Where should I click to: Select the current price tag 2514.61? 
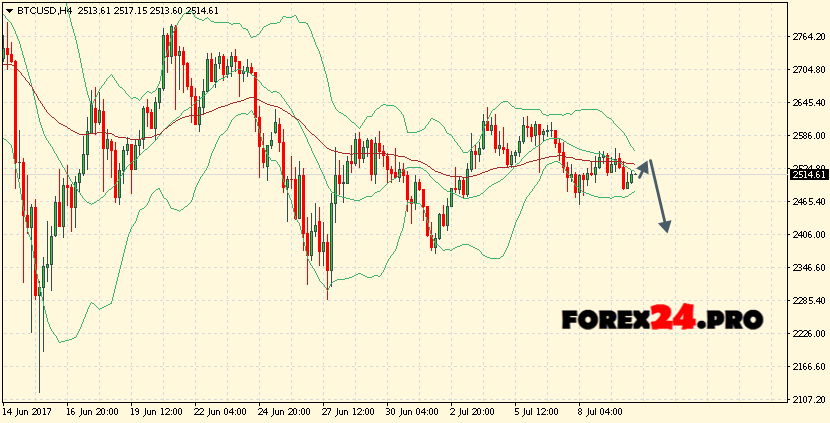pyautogui.click(x=808, y=175)
